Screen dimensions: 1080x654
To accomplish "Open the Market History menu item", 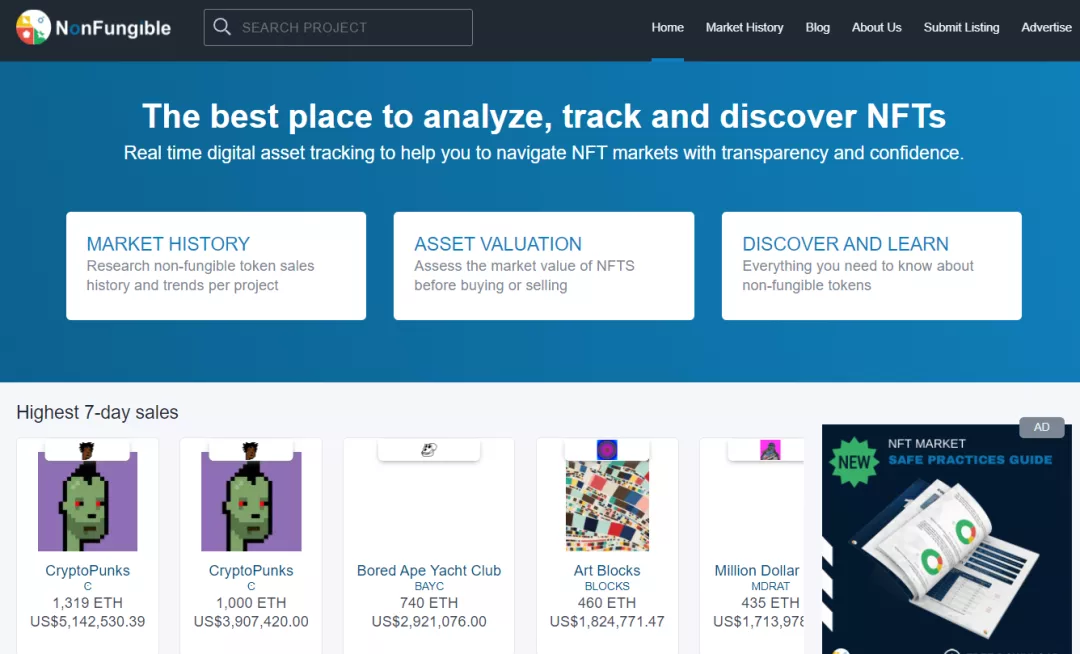I will click(744, 28).
